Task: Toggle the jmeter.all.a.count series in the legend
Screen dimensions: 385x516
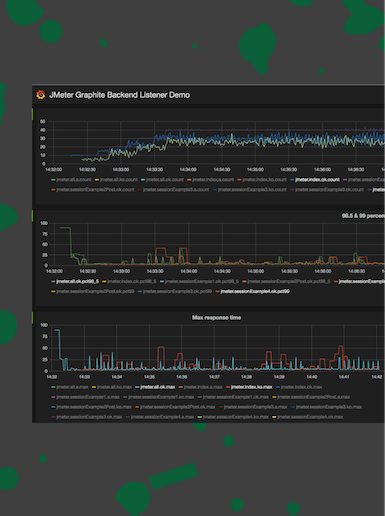Action: [x=74, y=180]
